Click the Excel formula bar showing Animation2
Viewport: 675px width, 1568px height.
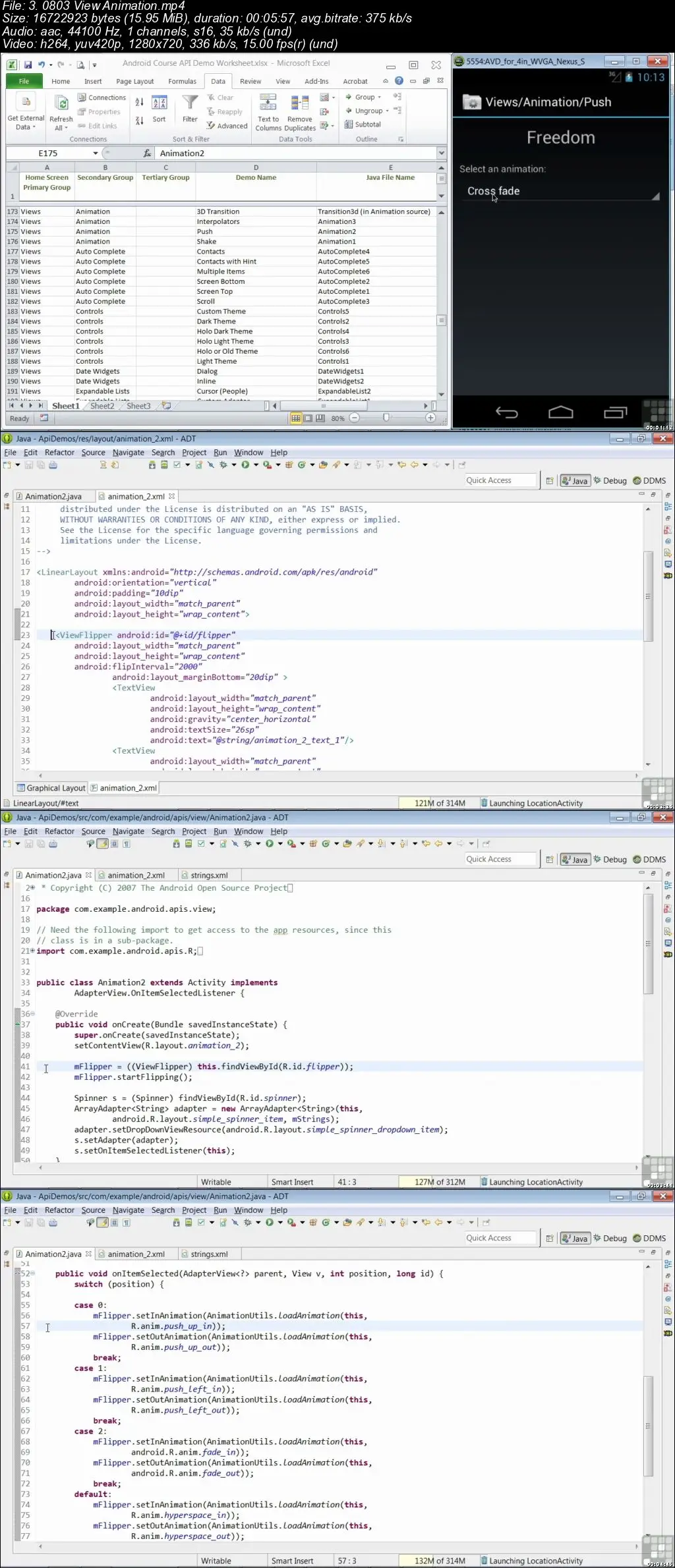[x=297, y=153]
